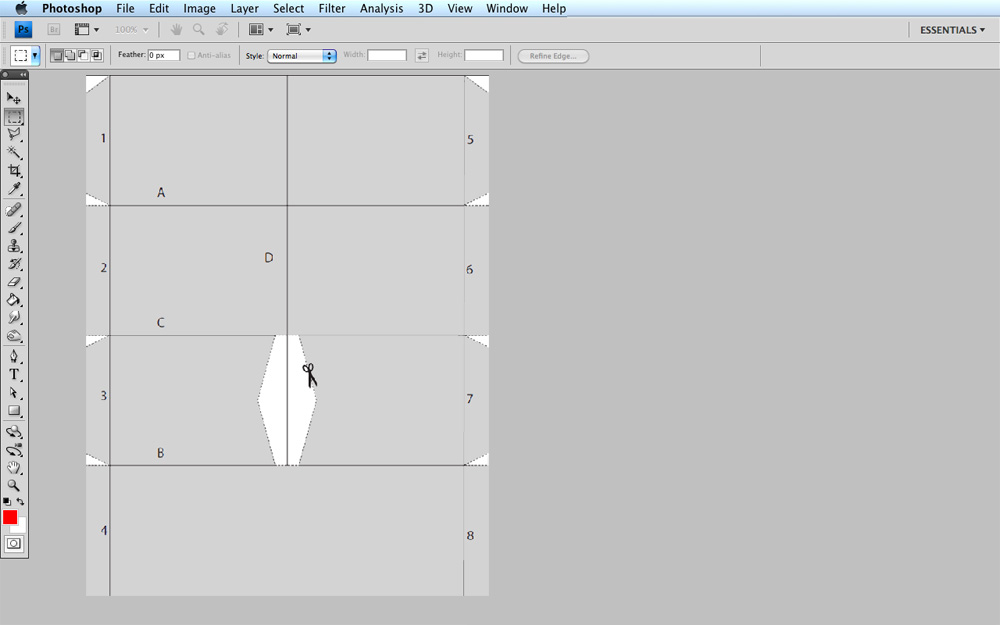Swap width and height values
Viewport: 1000px width, 625px height.
pos(422,55)
